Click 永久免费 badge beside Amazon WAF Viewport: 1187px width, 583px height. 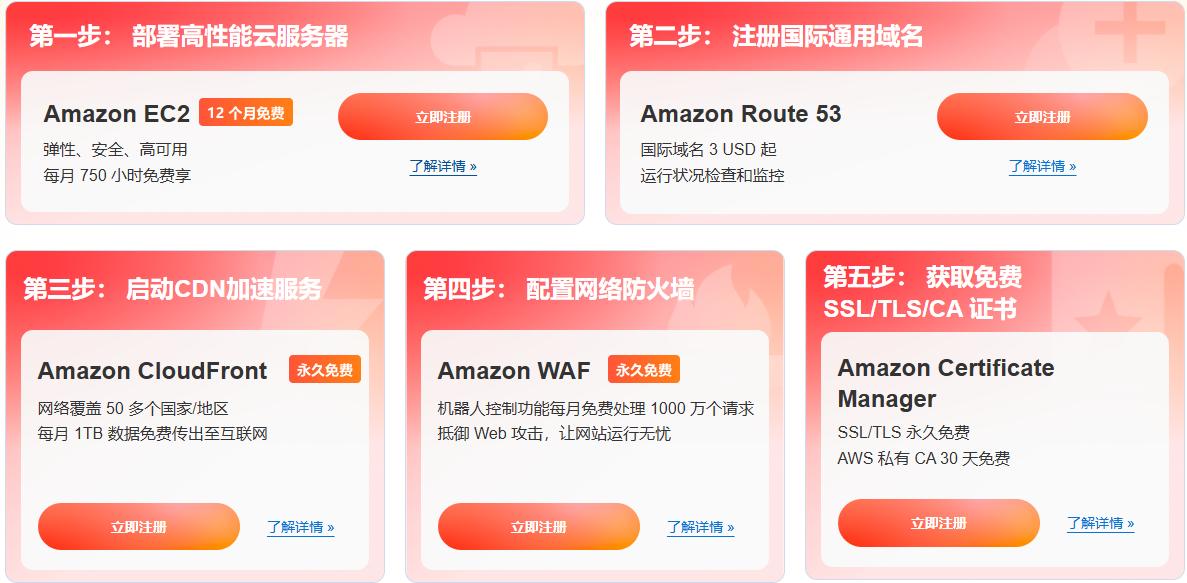point(643,369)
